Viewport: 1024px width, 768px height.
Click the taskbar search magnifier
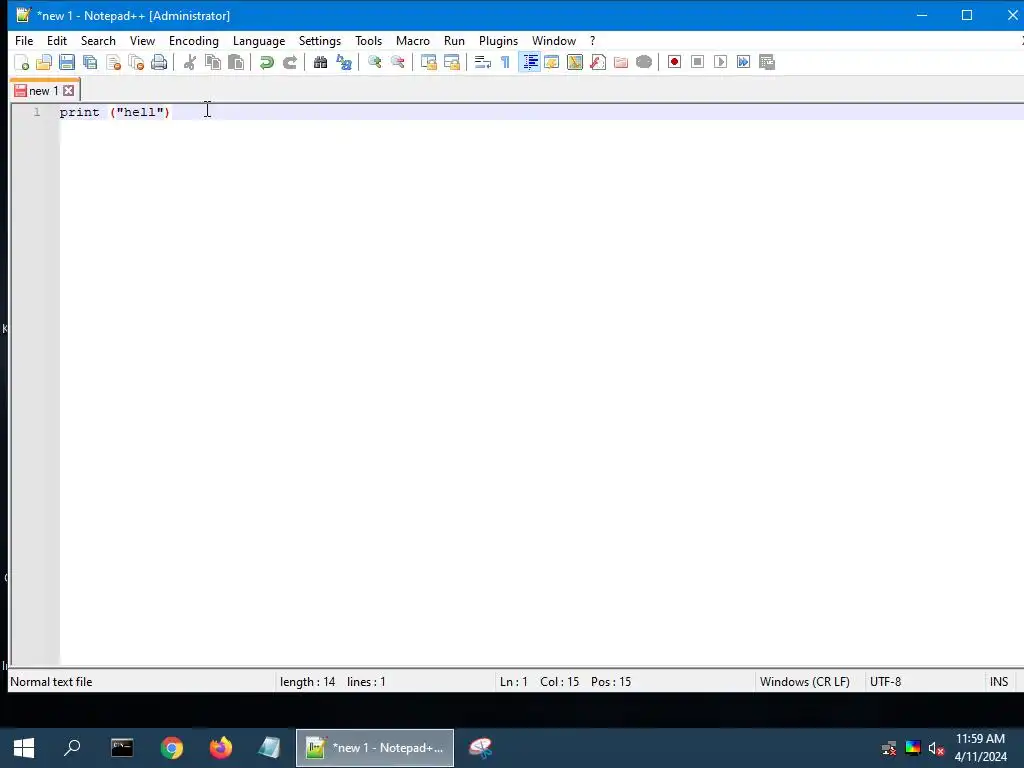click(72, 748)
